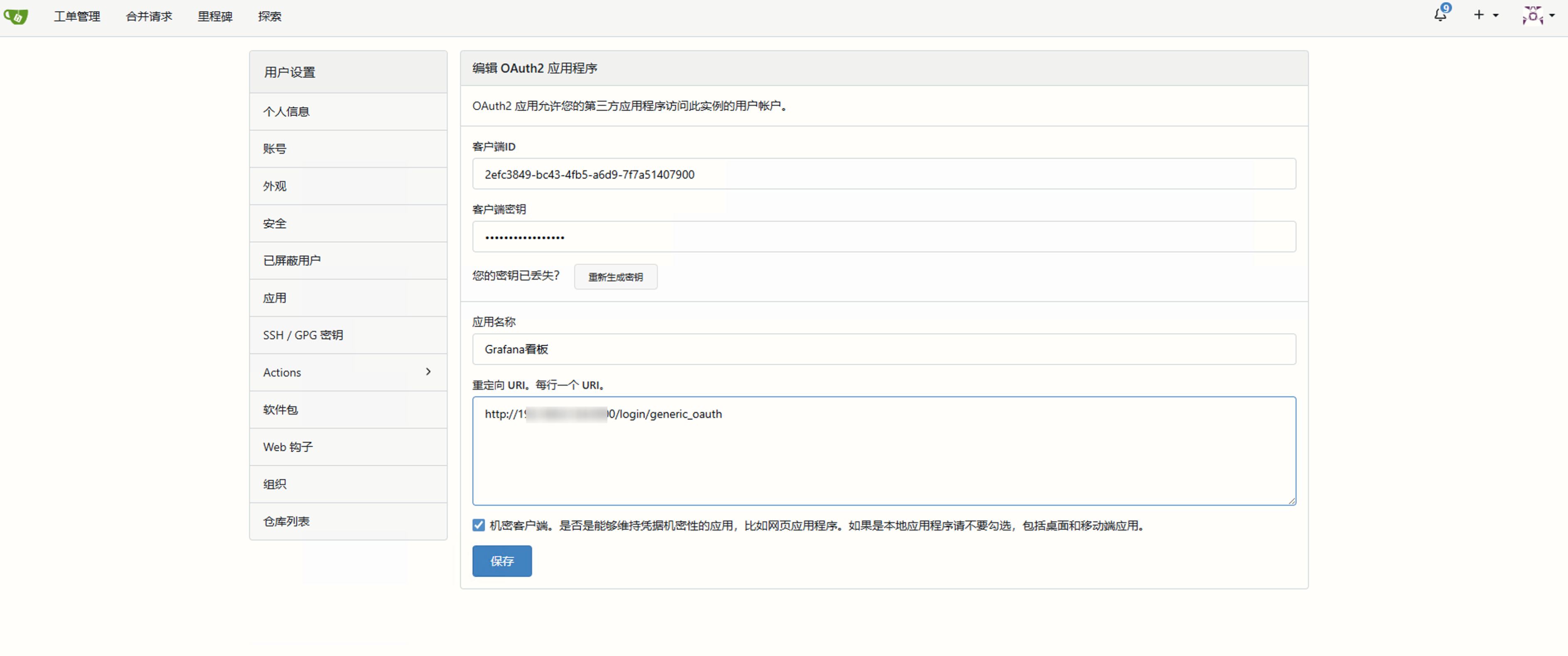Click the 用户设置 sidebar header
The image size is (1568, 656).
coord(348,72)
